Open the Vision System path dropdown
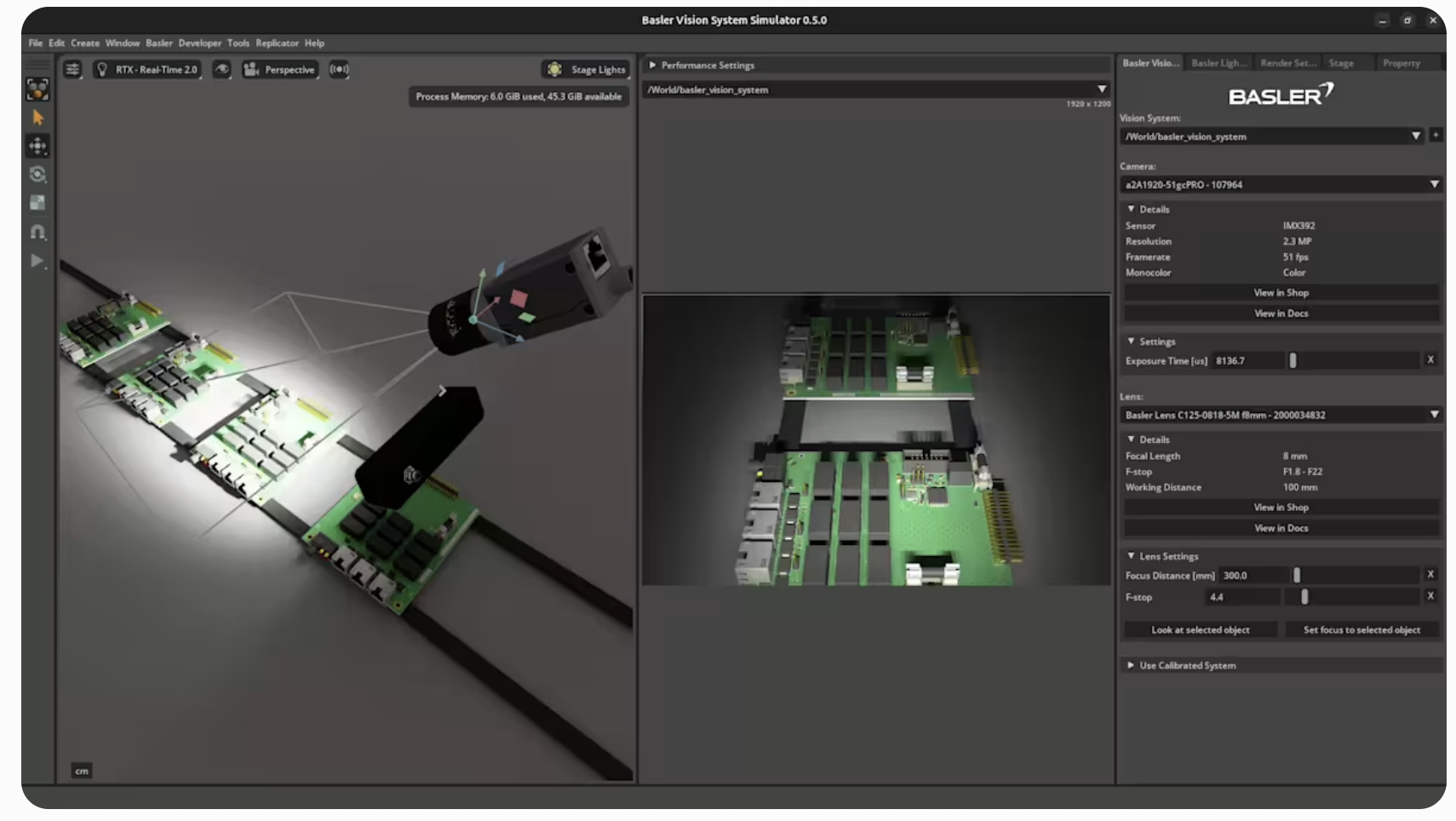The height and width of the screenshot is (821, 1456). 1272,136
